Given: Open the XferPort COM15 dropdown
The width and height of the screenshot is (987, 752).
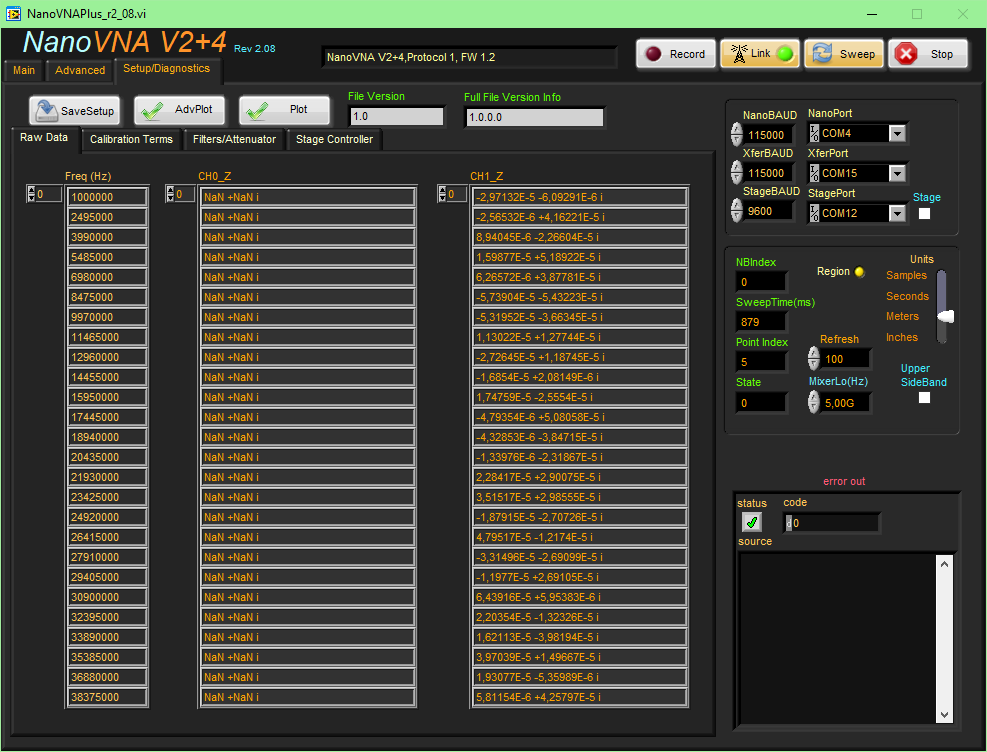Looking at the screenshot, I should [898, 173].
